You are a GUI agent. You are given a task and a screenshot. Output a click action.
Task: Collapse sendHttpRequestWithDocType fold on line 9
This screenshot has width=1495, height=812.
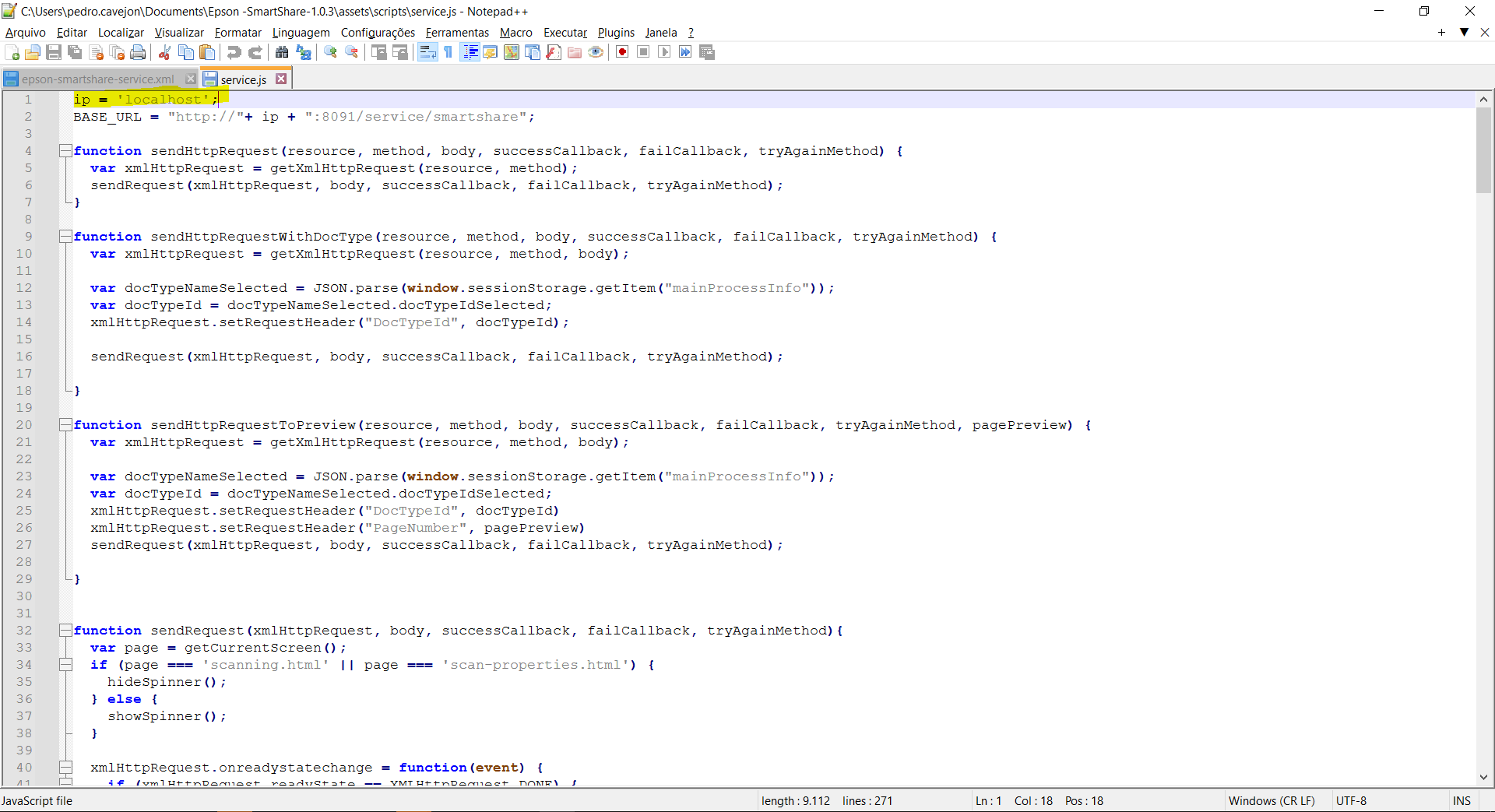click(x=65, y=237)
